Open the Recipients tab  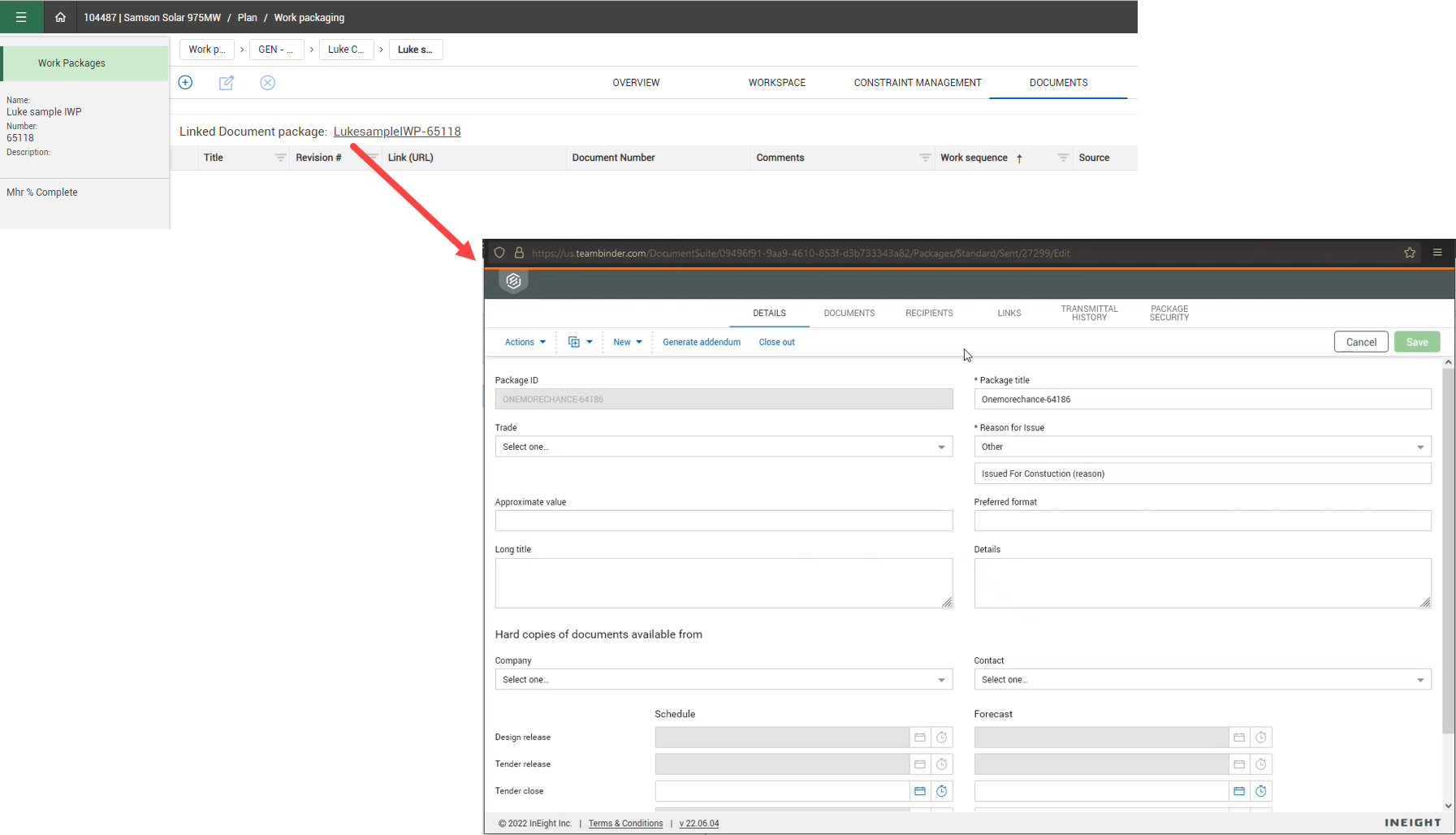(x=929, y=314)
